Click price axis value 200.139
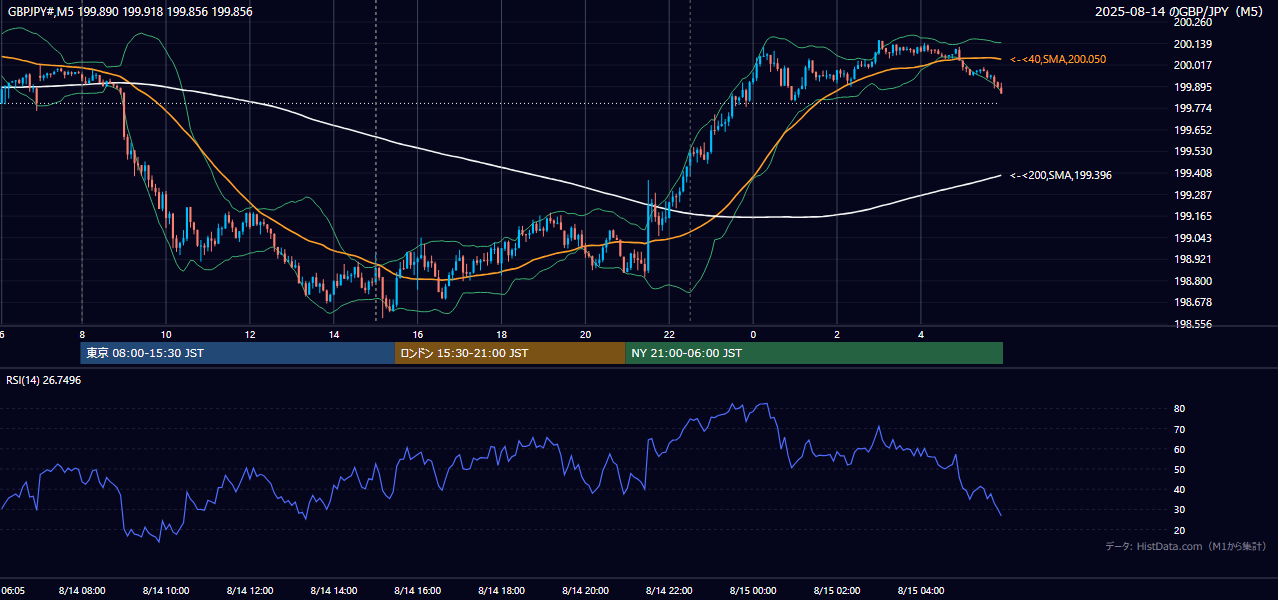This screenshot has width=1278, height=600. point(1193,44)
